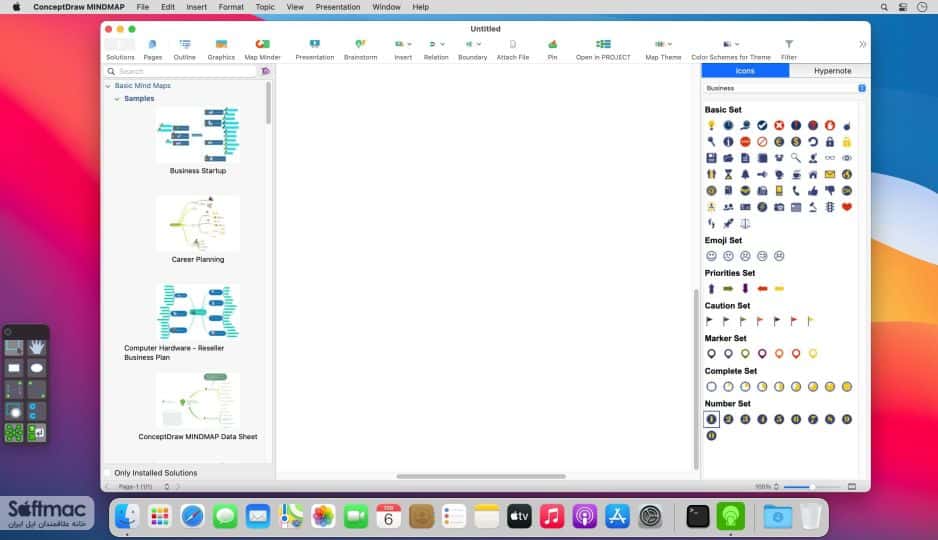Open Spotlight search in menu bar
This screenshot has height=540, width=938.
[x=884, y=7]
